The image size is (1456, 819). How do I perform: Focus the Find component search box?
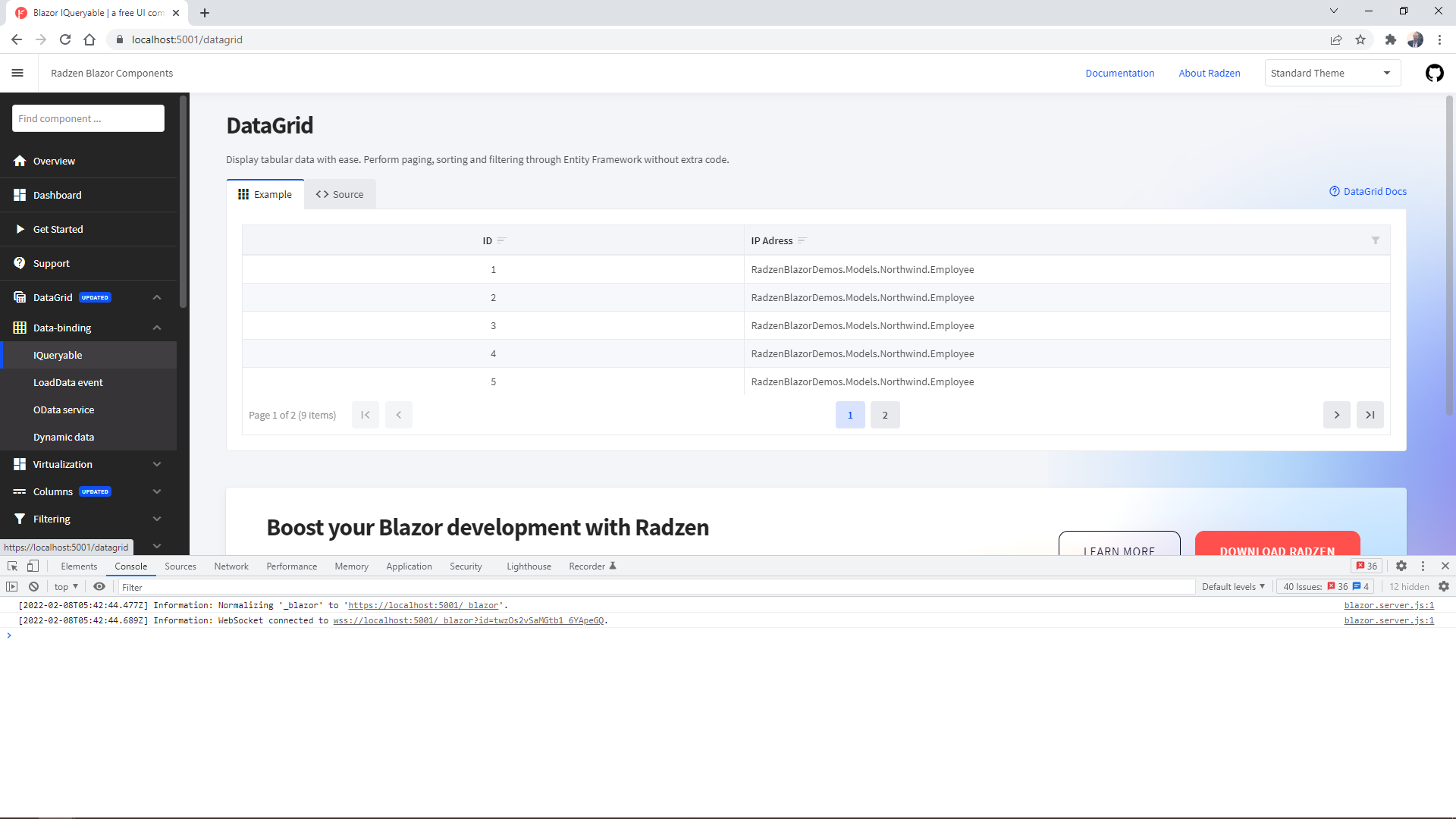pos(88,118)
